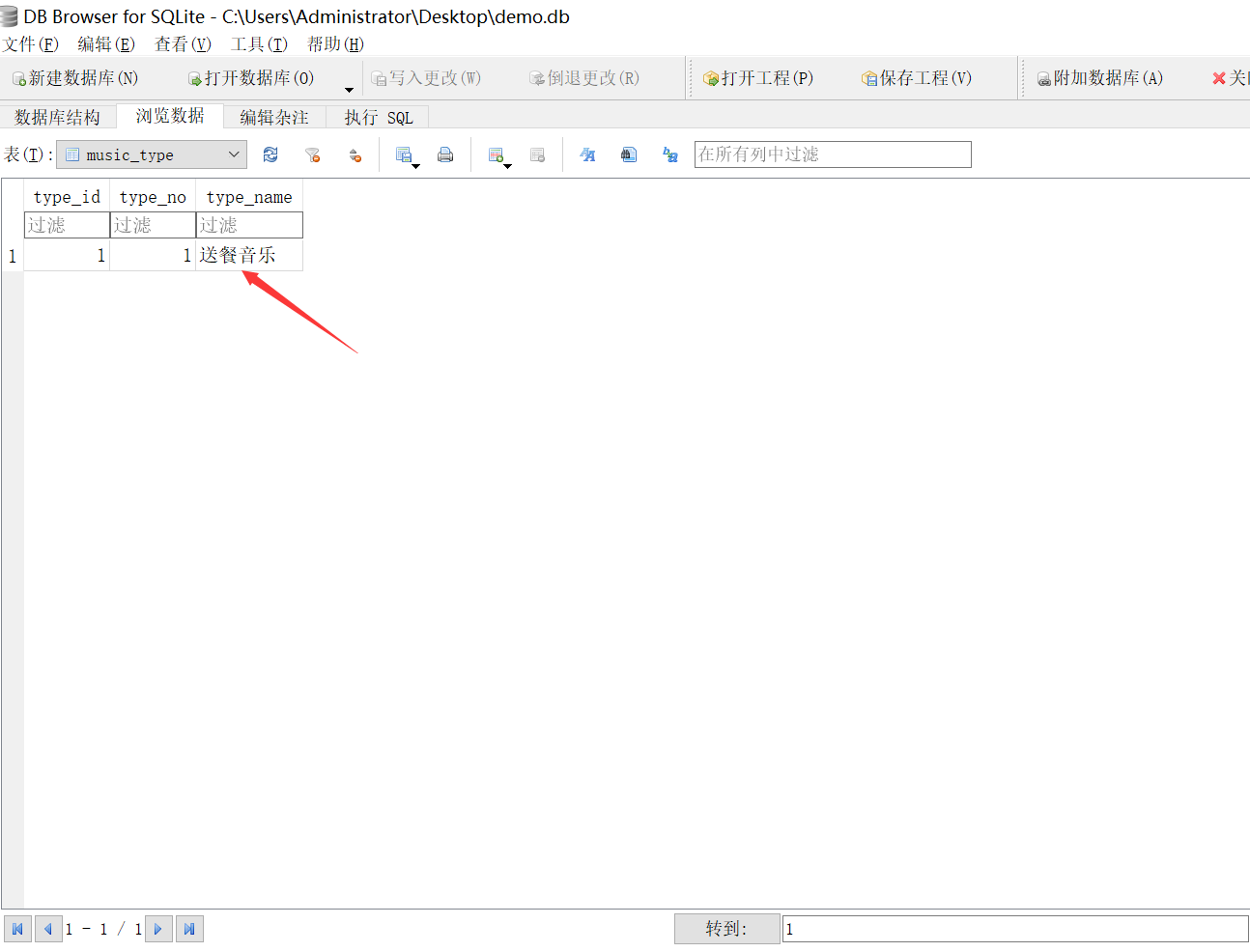Refresh the music_type table data
Screen dimensions: 1250x952
(270, 154)
